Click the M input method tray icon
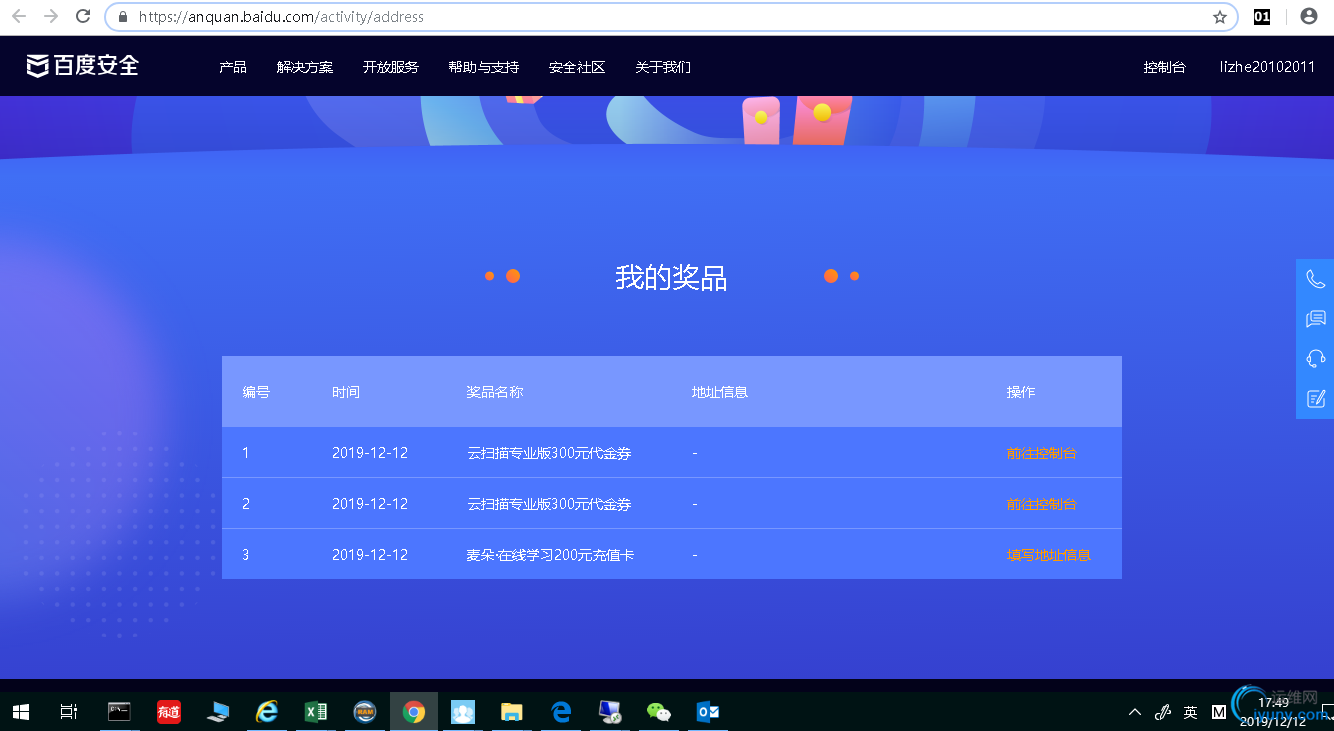This screenshot has height=731, width=1334. (x=1219, y=712)
